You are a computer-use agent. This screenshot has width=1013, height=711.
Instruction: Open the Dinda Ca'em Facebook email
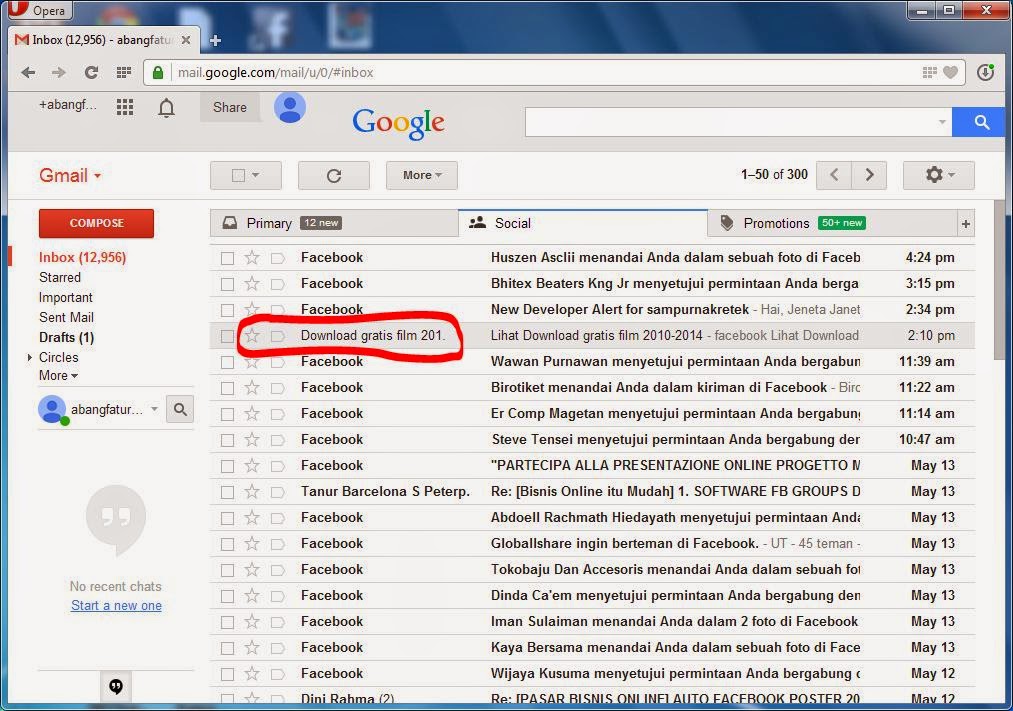(592, 595)
